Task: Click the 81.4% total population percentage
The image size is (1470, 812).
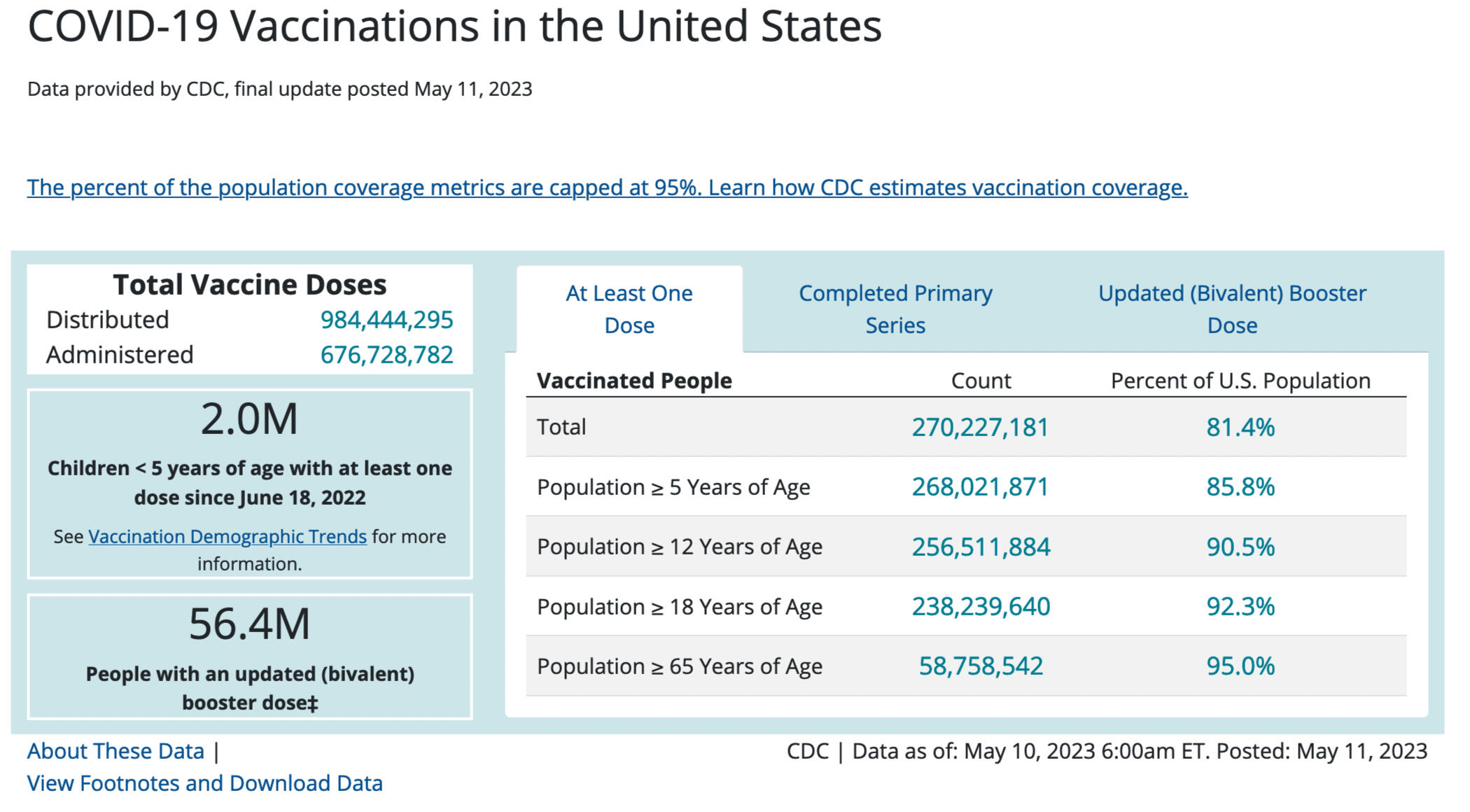Action: (x=1240, y=427)
